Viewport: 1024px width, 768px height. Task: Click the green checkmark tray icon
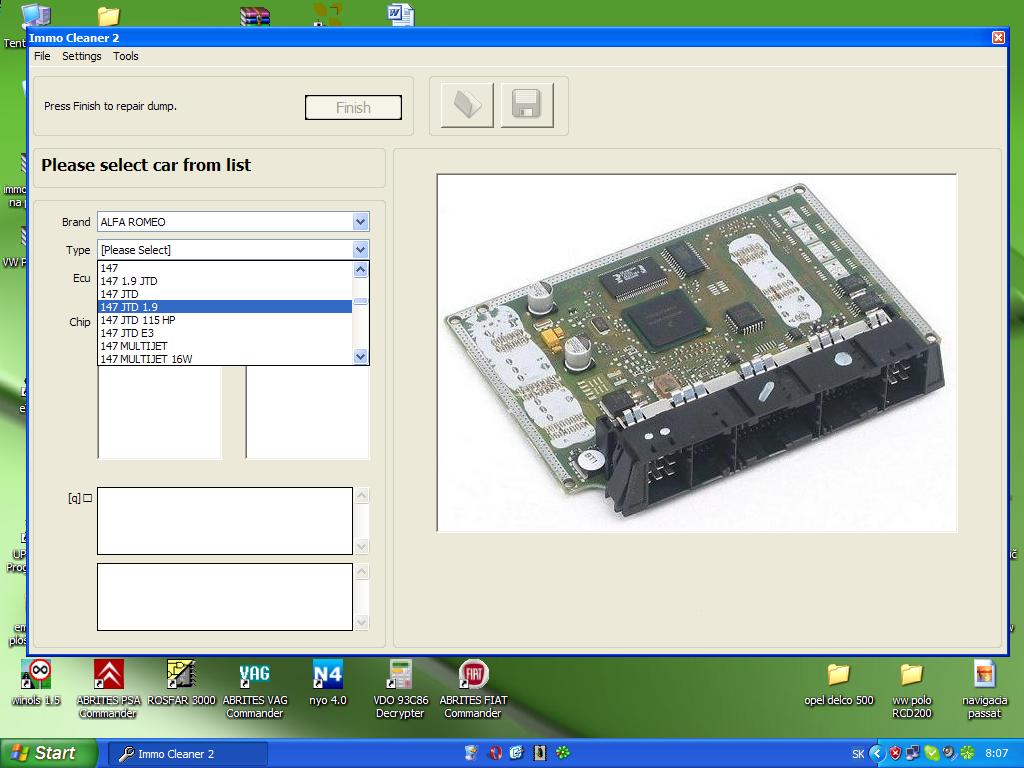(x=931, y=754)
